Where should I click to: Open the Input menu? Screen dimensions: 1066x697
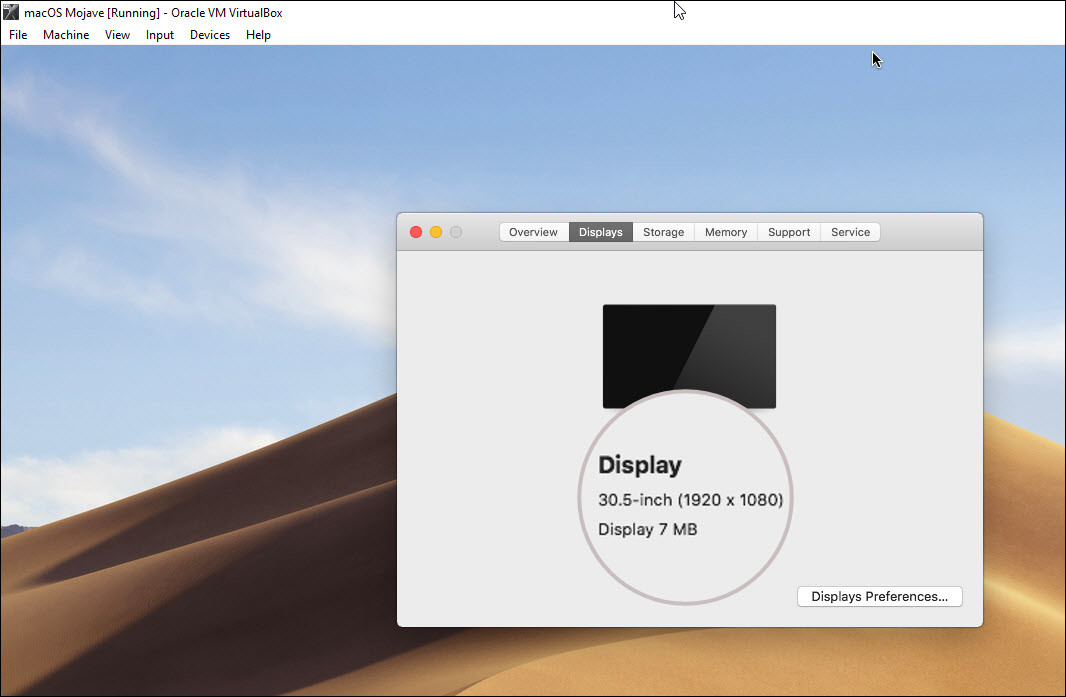click(x=160, y=35)
